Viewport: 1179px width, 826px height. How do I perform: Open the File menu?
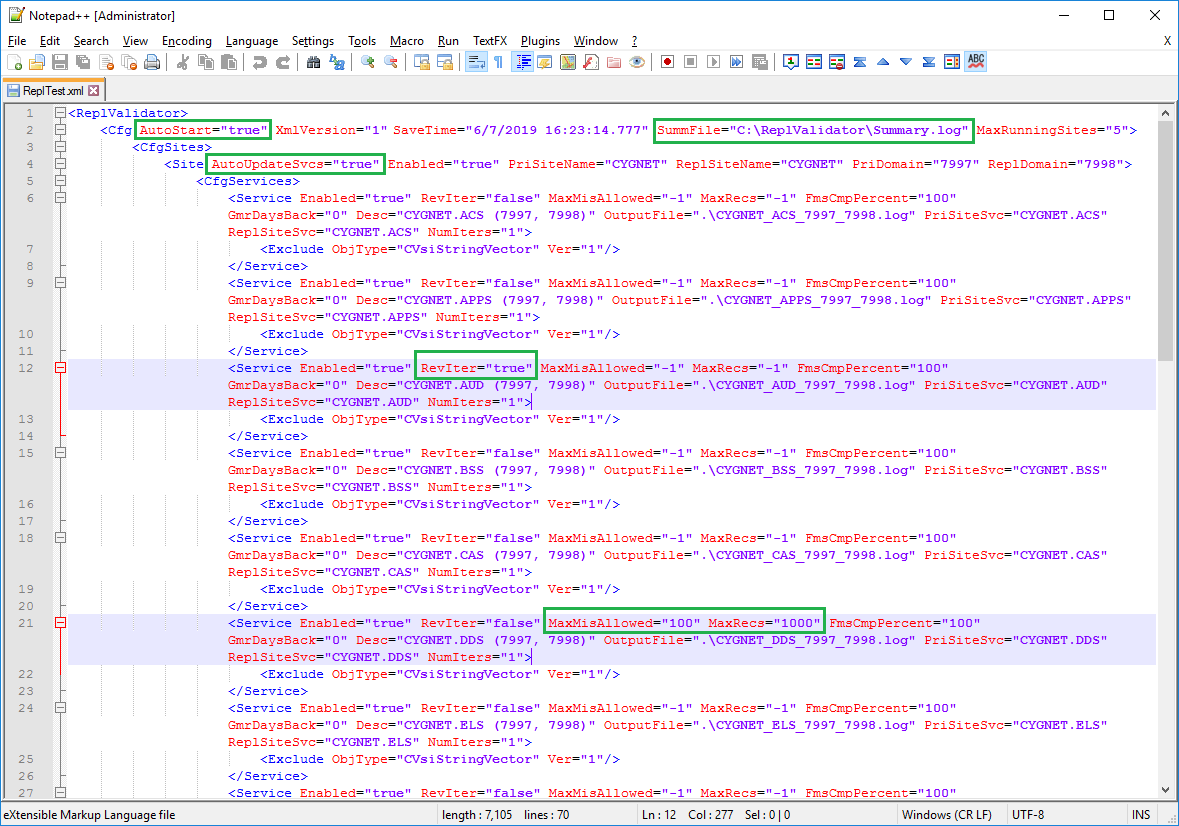click(x=17, y=41)
